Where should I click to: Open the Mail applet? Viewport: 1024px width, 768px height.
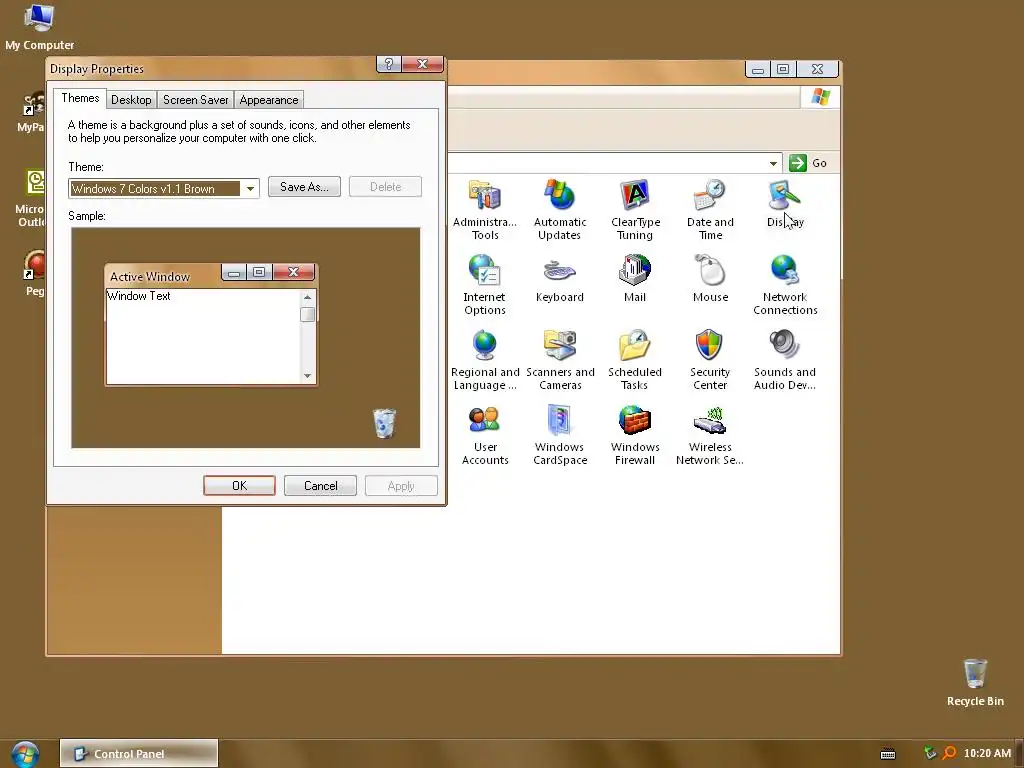point(635,278)
